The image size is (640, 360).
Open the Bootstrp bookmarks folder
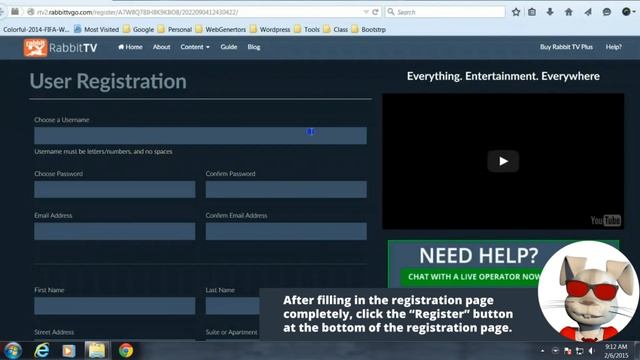pyautogui.click(x=369, y=29)
